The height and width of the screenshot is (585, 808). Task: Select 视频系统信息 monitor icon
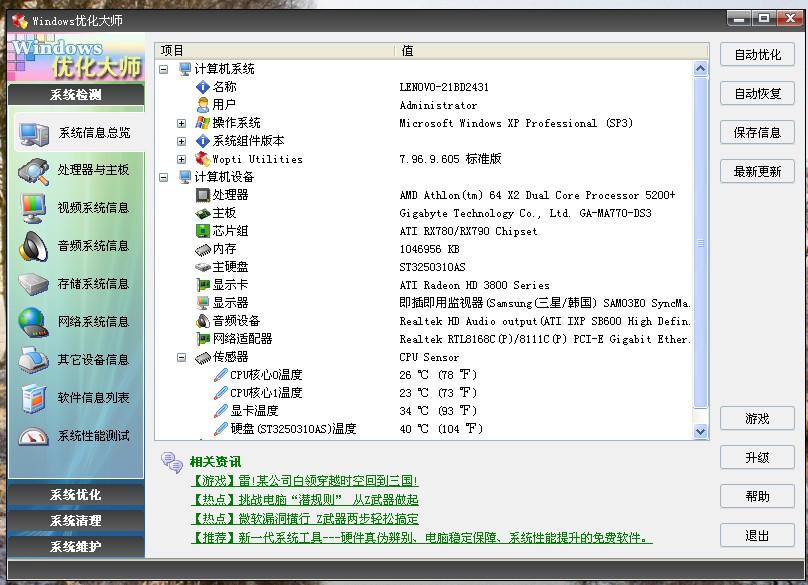click(34, 208)
